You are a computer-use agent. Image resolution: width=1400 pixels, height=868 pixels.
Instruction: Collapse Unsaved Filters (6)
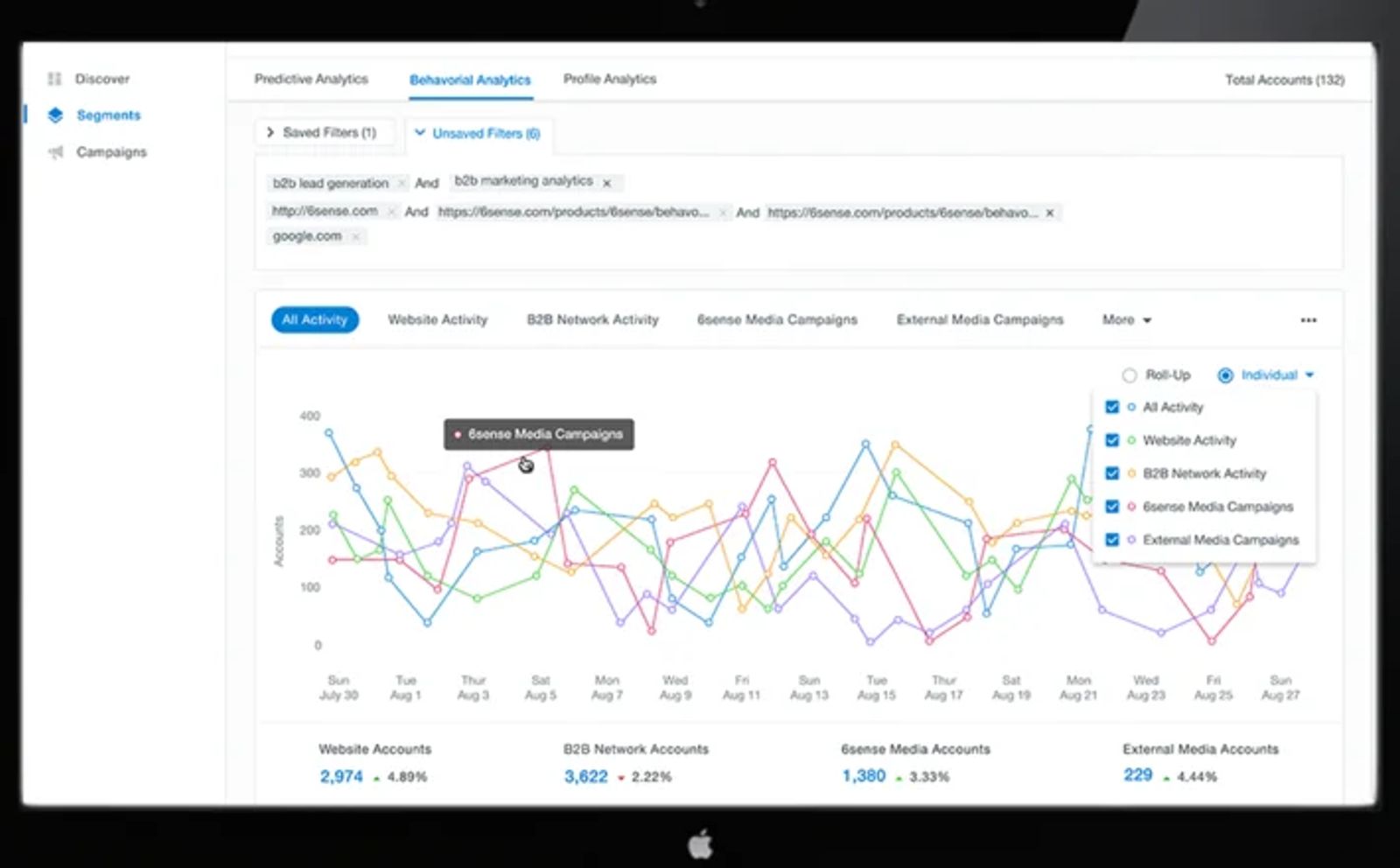coord(477,134)
